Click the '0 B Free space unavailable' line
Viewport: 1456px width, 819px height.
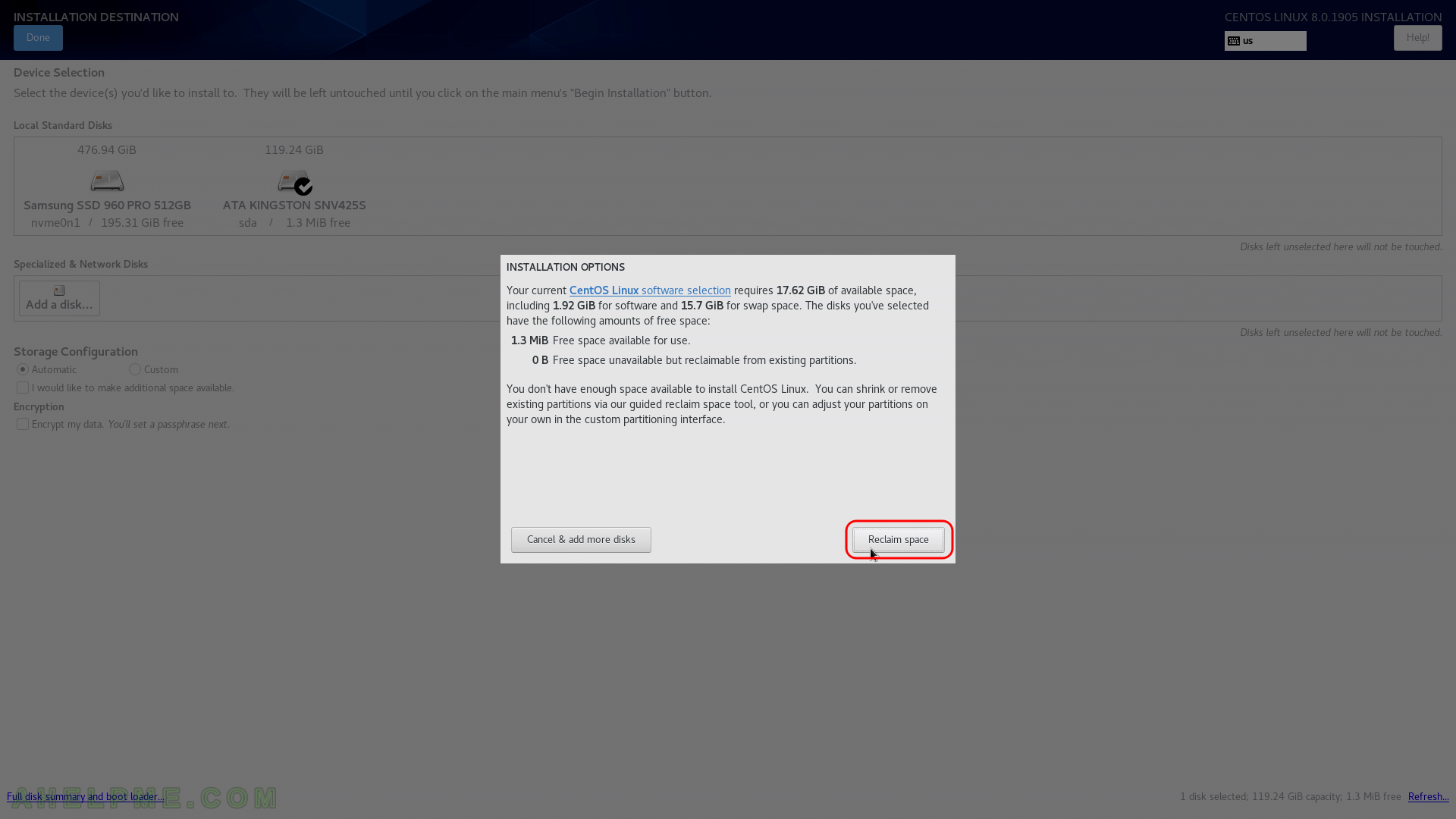pos(694,360)
